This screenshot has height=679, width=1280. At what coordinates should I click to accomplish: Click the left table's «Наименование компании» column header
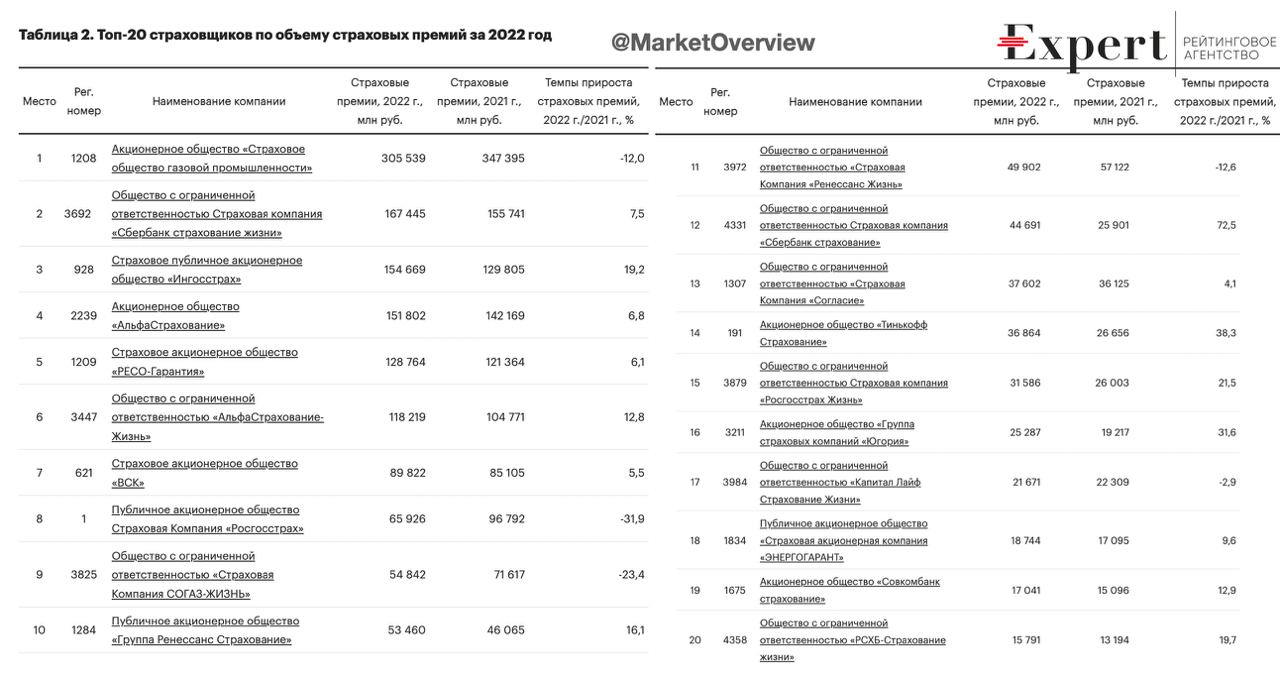tap(219, 101)
